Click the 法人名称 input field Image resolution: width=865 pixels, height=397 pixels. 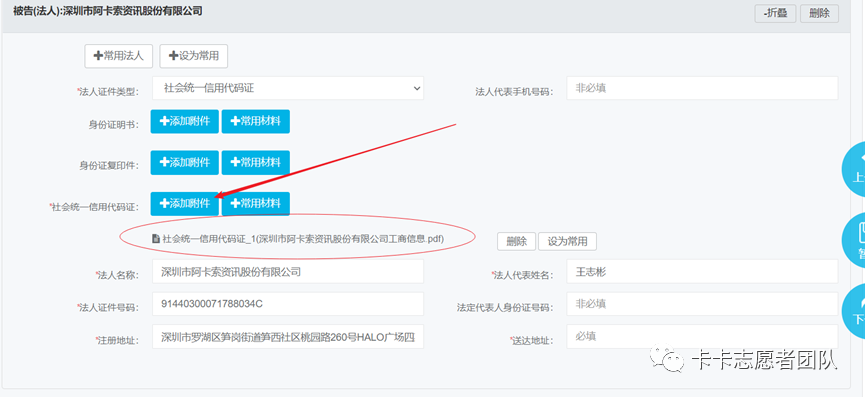pos(287,271)
